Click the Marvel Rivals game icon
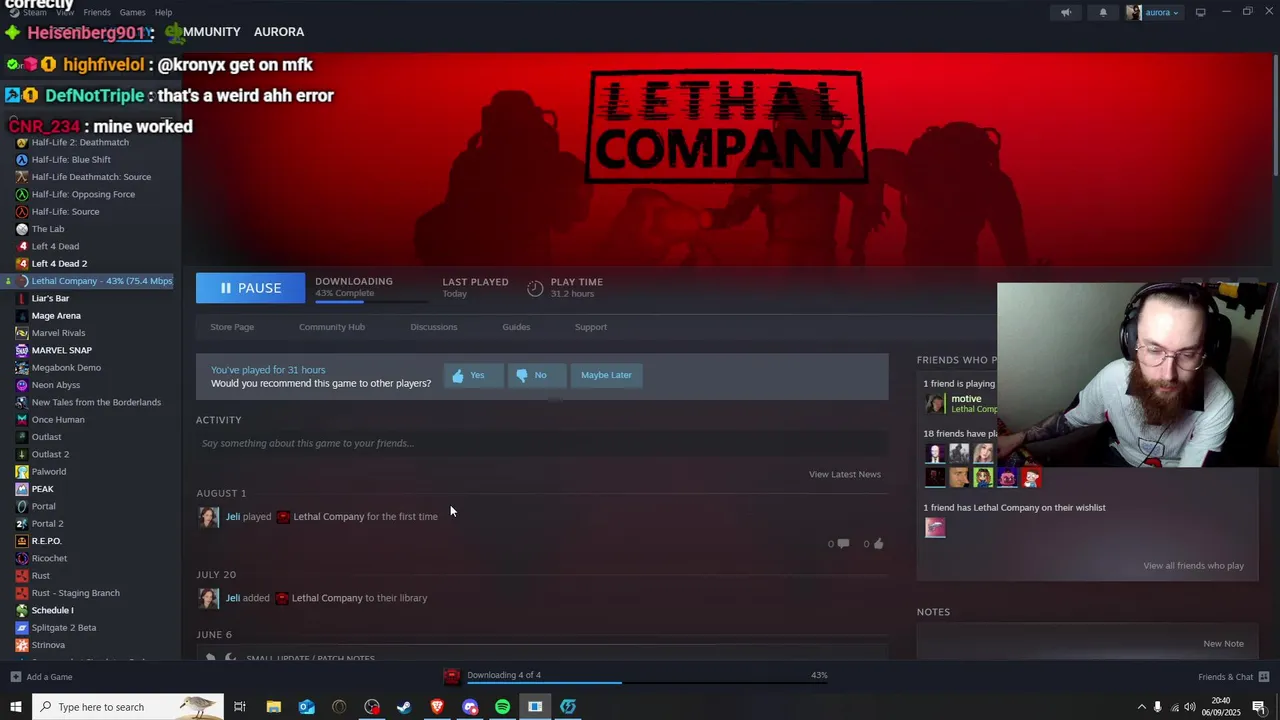 point(22,333)
